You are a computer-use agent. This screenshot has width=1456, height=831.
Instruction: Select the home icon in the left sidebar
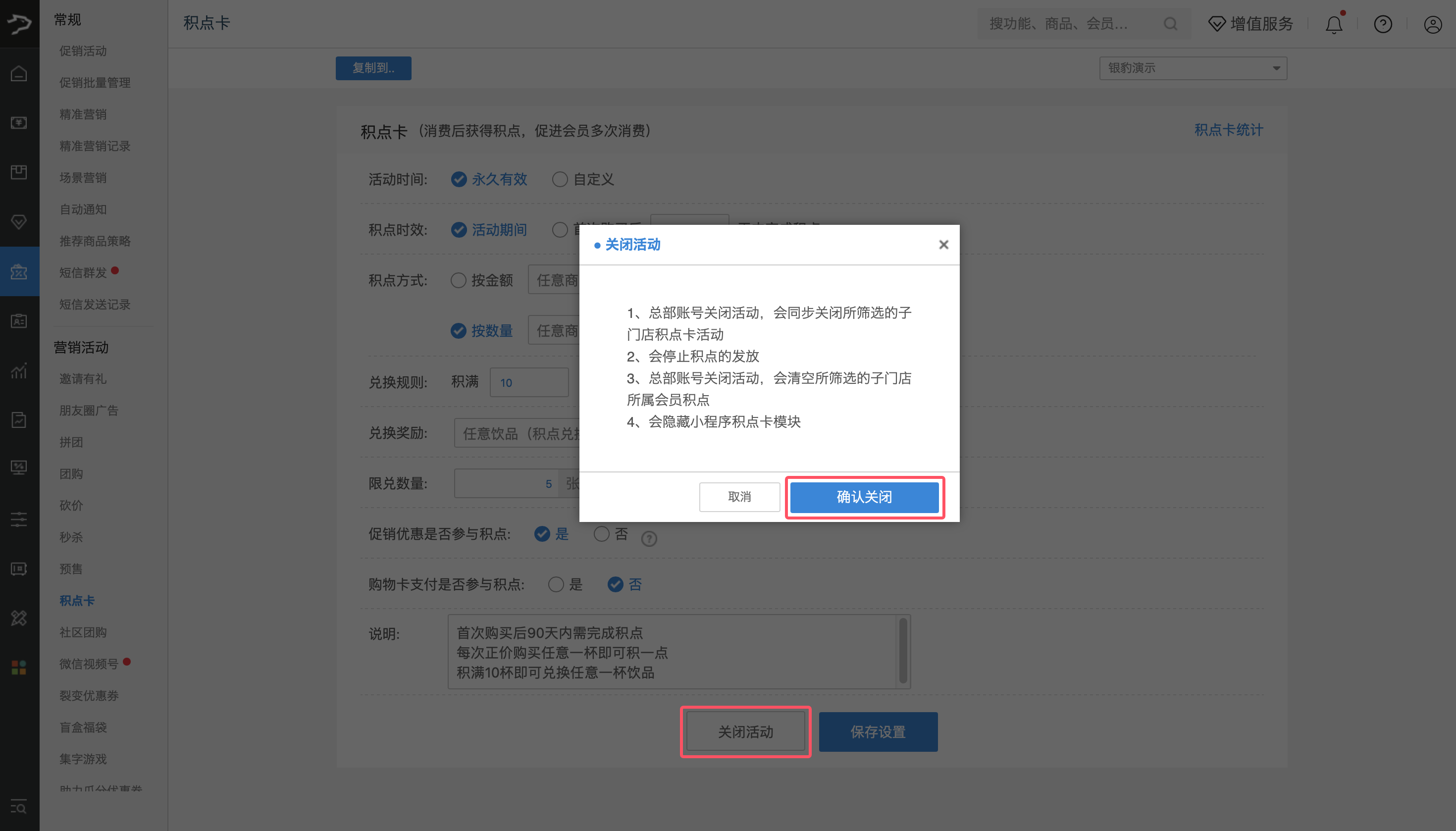point(19,73)
